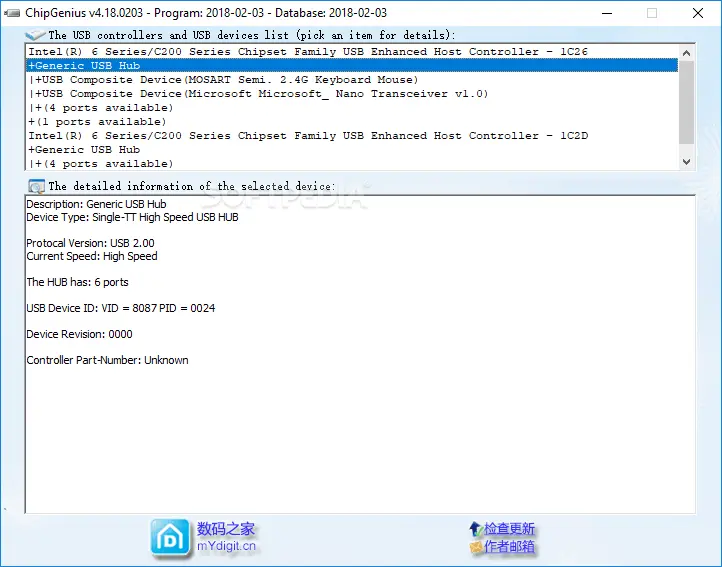Select the Generic USB Hub under 1C2D
This screenshot has height=567, width=722.
pyautogui.click(x=85, y=150)
